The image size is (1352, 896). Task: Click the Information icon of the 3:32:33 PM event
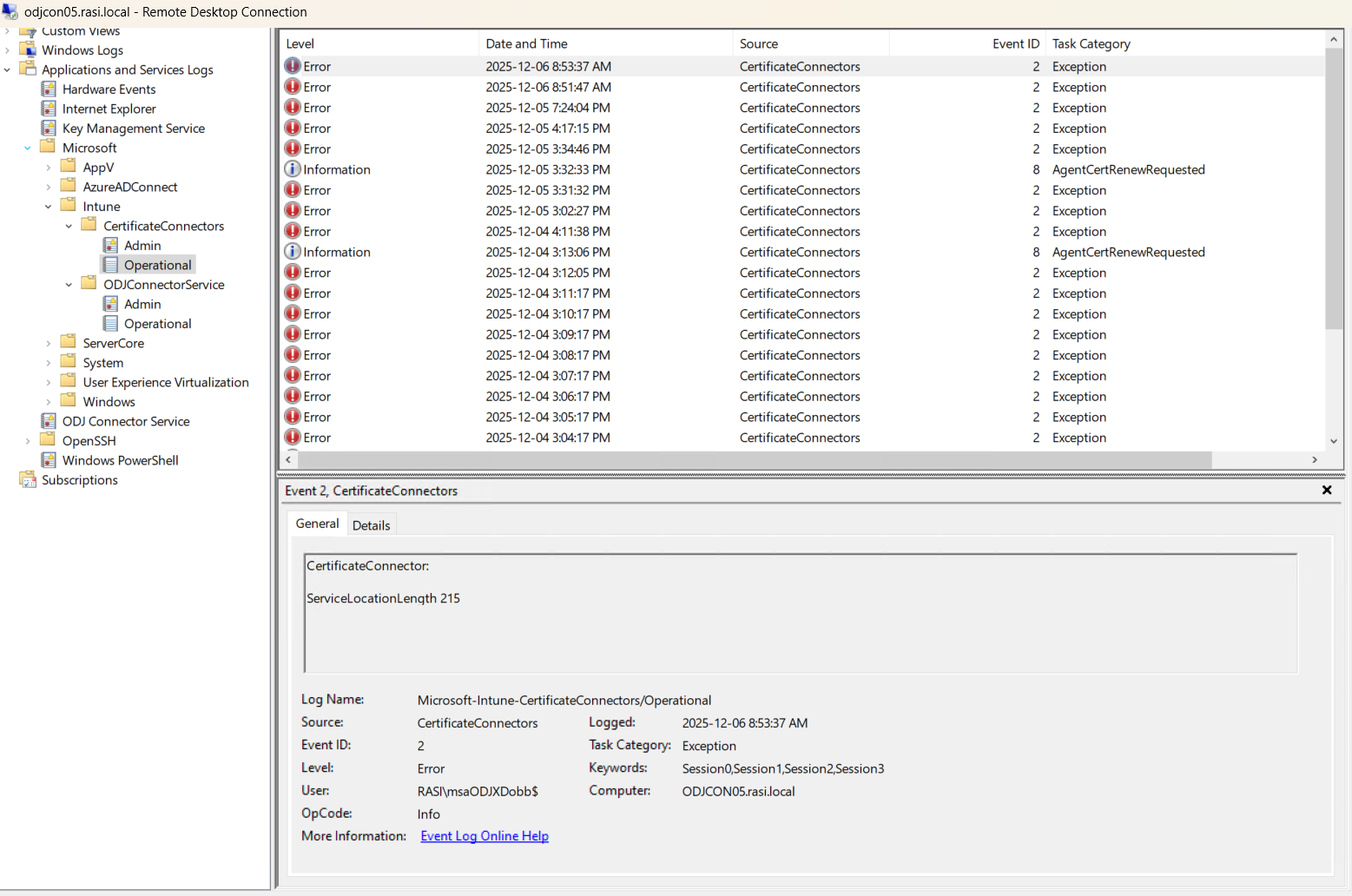click(x=293, y=169)
